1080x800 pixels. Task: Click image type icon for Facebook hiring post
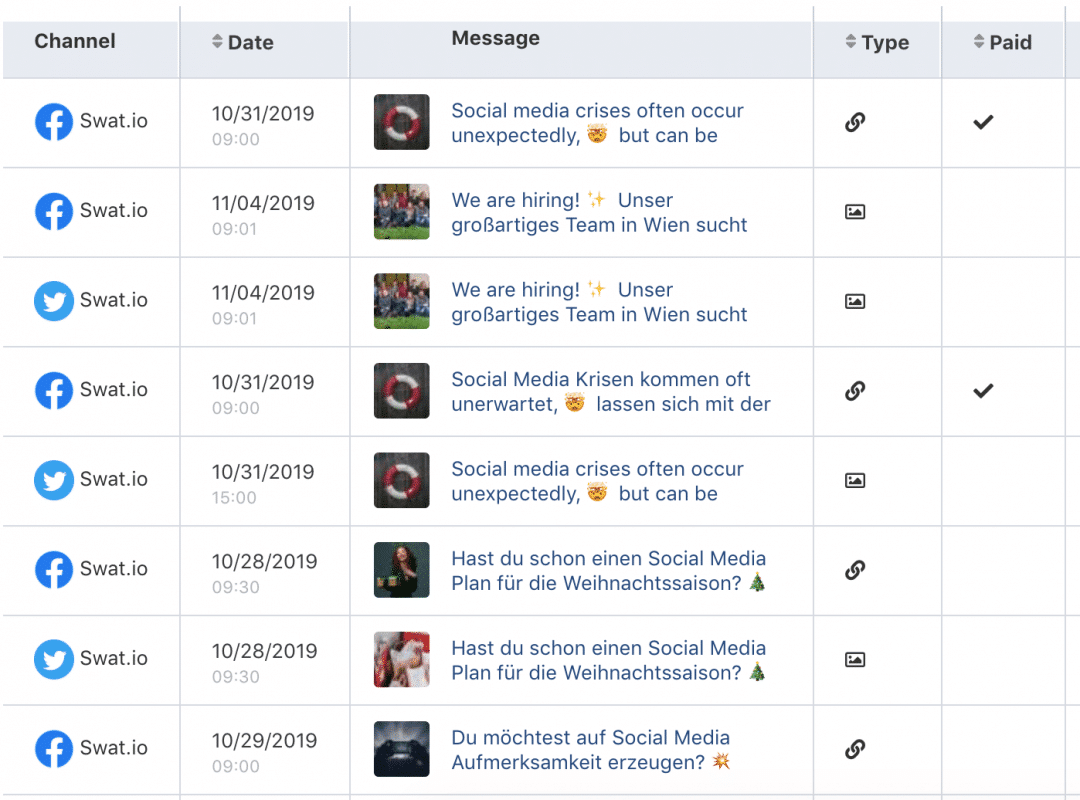click(855, 212)
